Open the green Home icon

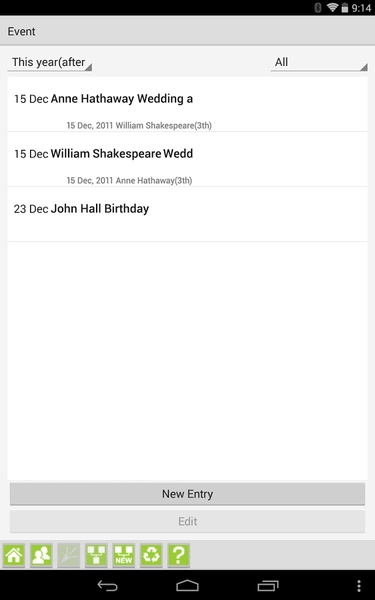tap(14, 555)
